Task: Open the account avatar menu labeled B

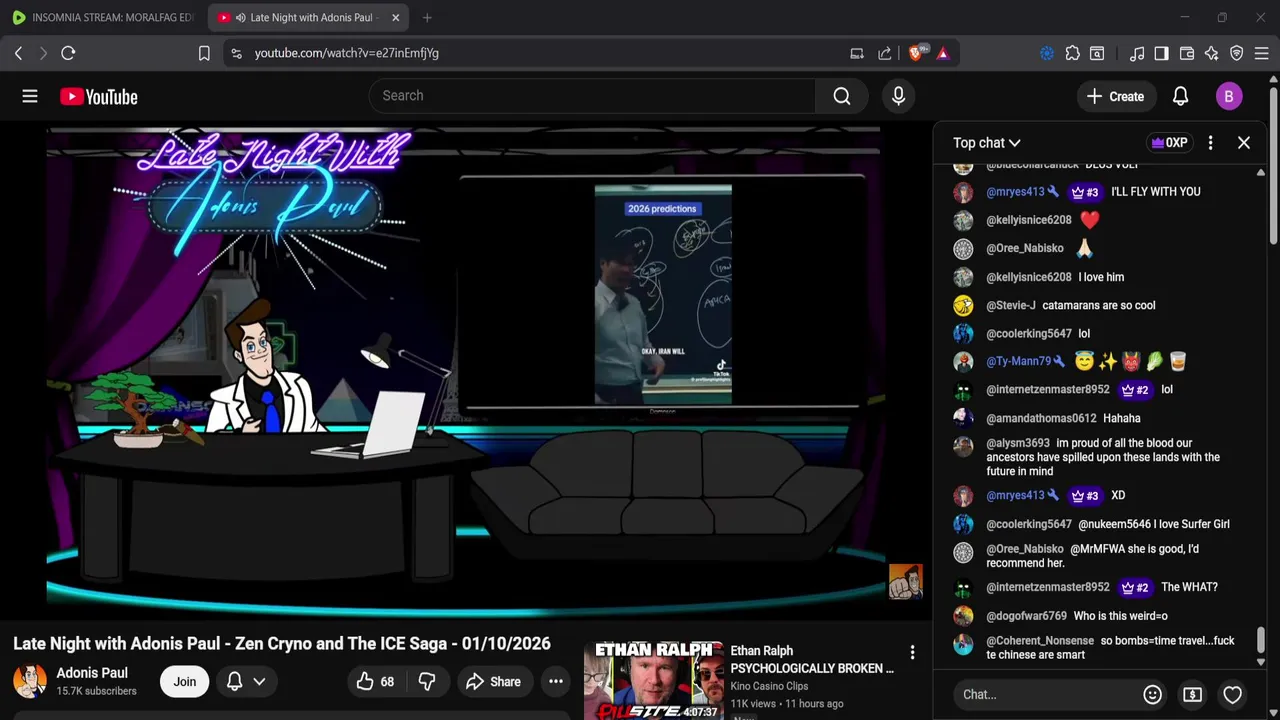Action: pos(1229,96)
